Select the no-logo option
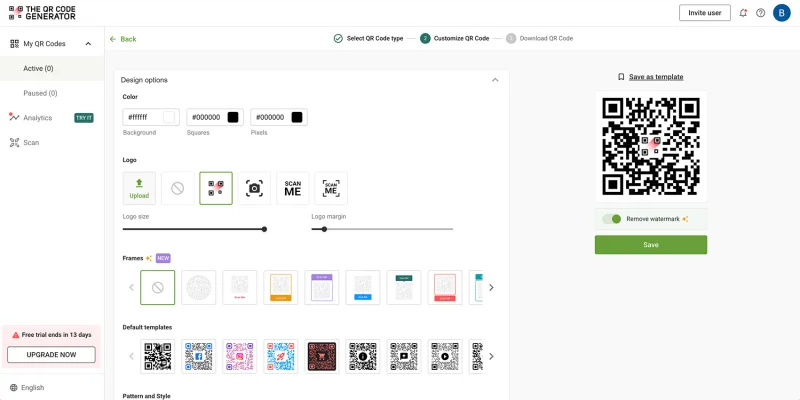800x400 pixels. pyautogui.click(x=178, y=188)
